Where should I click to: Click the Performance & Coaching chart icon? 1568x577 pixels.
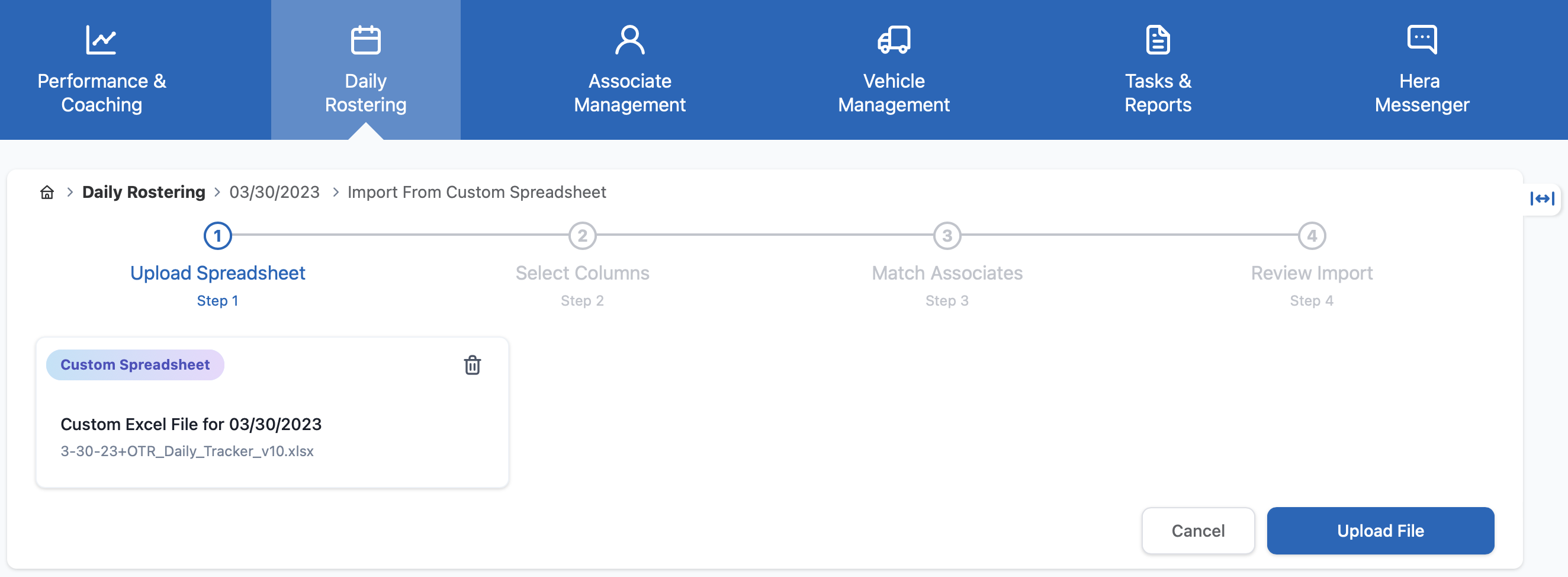[x=101, y=40]
